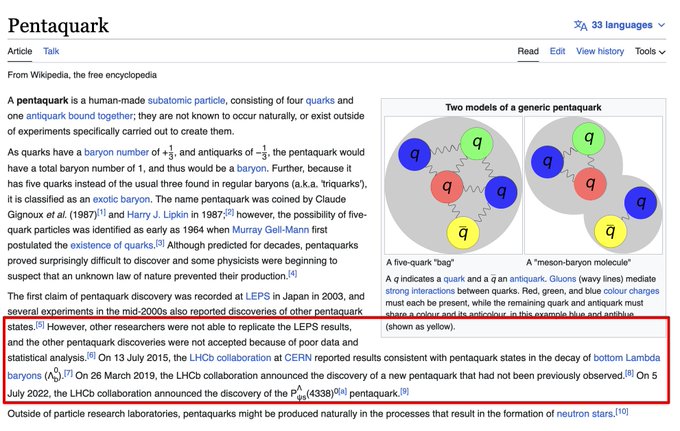Open the strong interactions link
The image size is (680, 431).
pyautogui.click(x=420, y=291)
